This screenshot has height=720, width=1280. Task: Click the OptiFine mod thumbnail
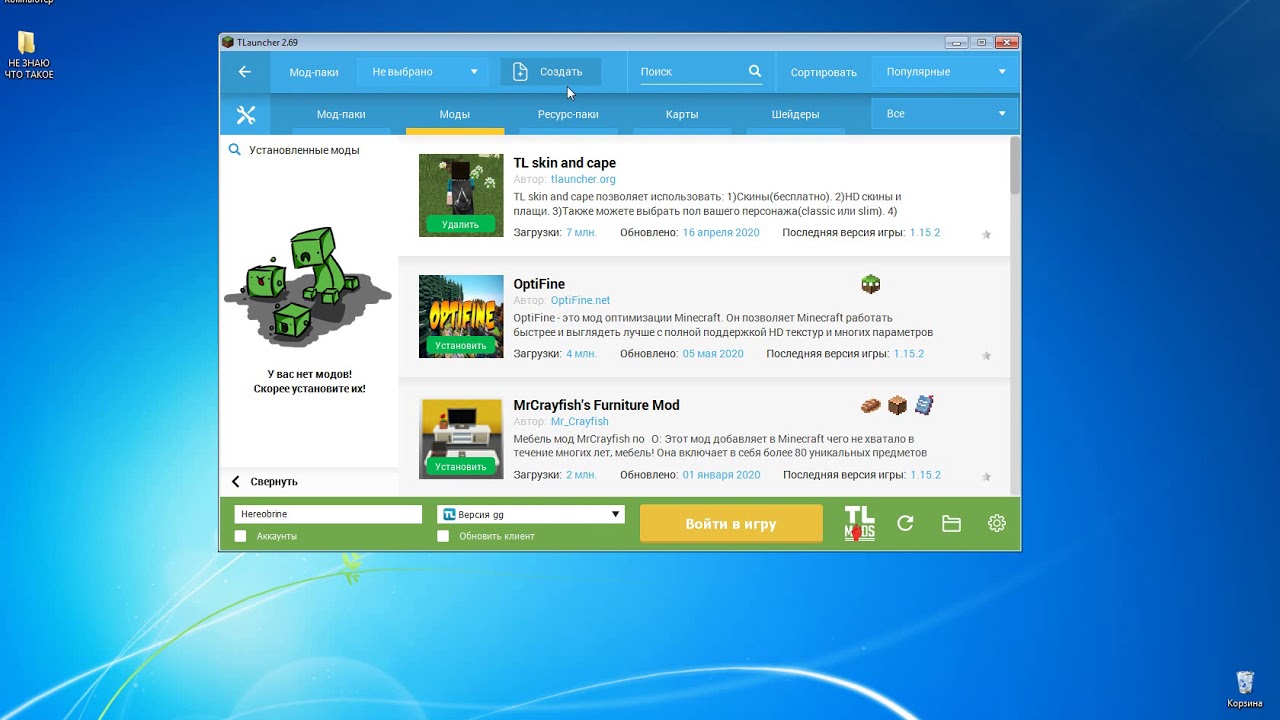tap(461, 316)
